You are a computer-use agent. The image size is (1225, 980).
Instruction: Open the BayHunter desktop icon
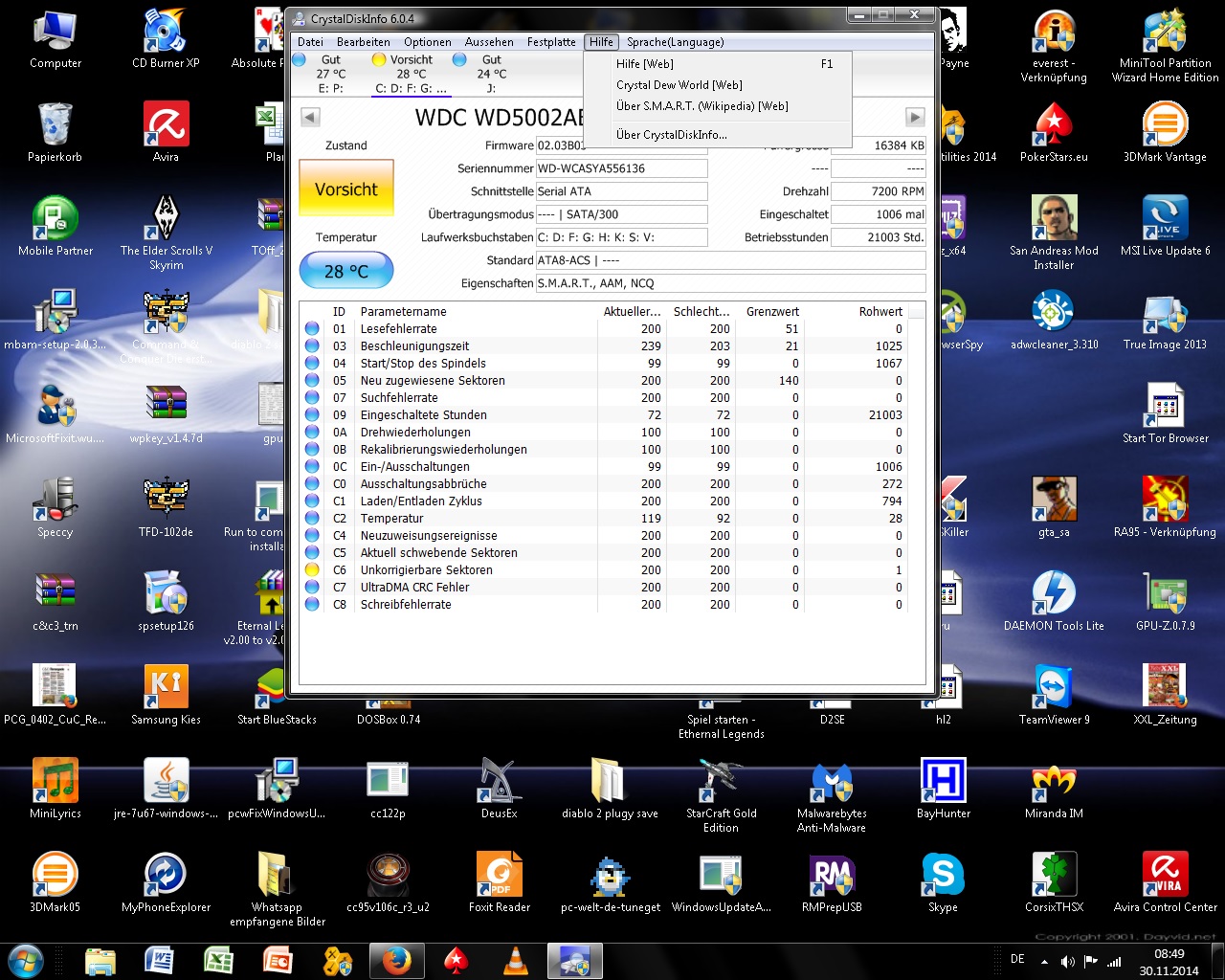coord(943,790)
